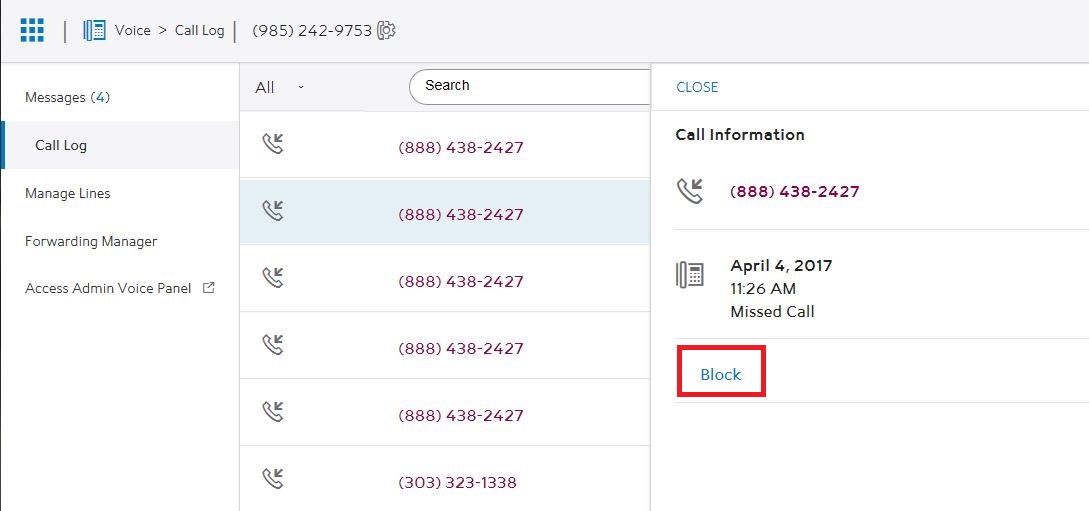The image size is (1089, 511).
Task: Click (888) 438-2427 number in Call Information
Action: pos(795,192)
